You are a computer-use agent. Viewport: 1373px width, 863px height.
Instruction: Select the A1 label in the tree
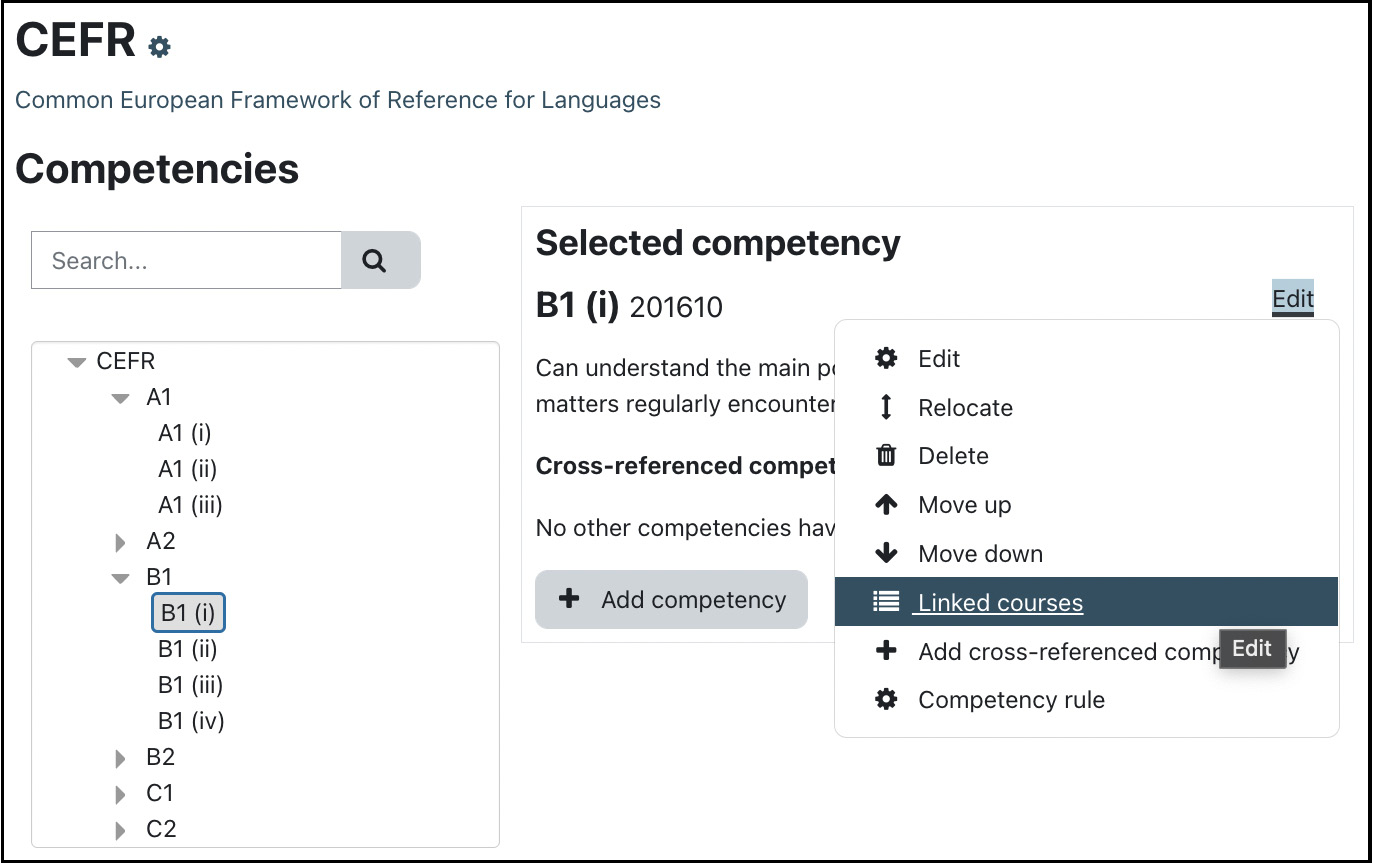click(159, 397)
